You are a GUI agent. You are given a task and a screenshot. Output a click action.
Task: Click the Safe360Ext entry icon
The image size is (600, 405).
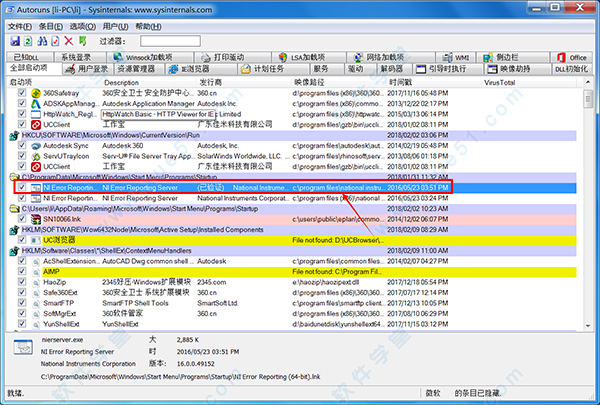(36, 293)
